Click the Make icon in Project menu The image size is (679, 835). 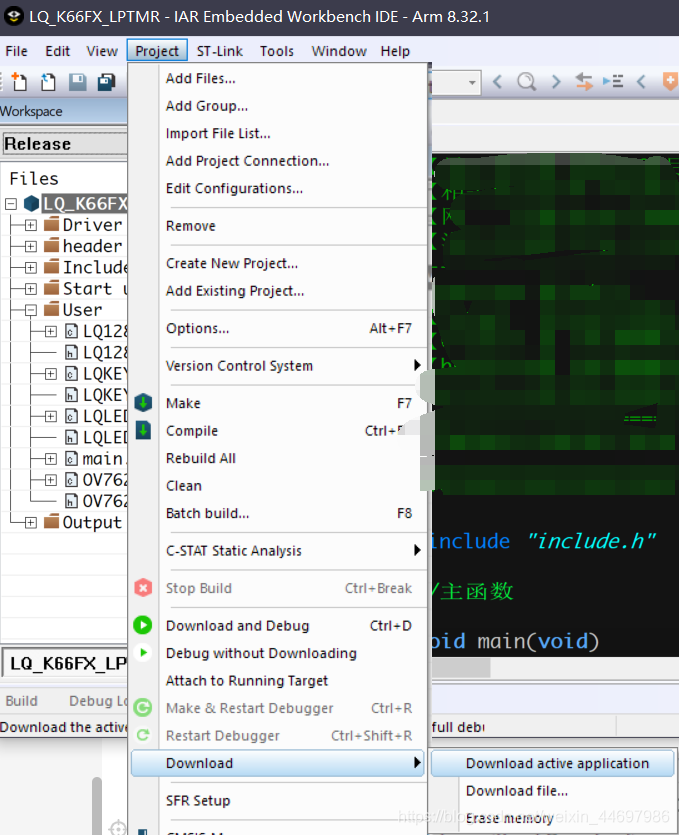point(143,403)
